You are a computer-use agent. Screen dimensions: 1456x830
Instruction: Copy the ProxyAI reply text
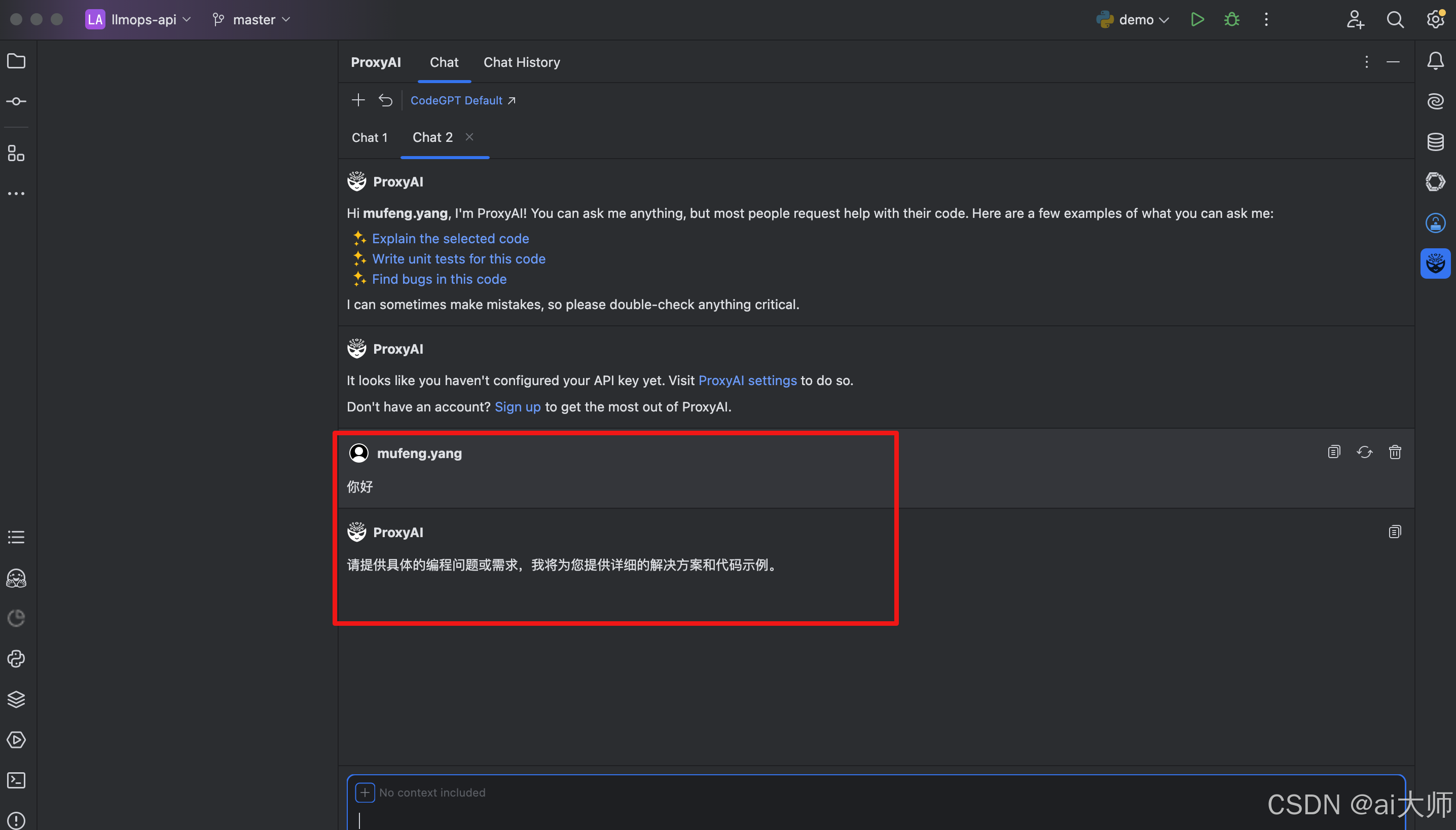click(x=1395, y=532)
